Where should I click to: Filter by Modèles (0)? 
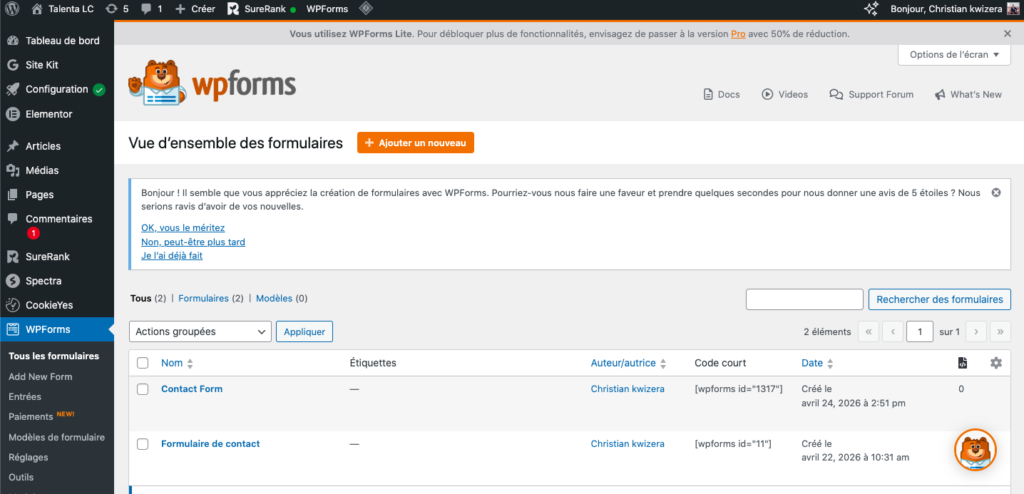(x=281, y=298)
